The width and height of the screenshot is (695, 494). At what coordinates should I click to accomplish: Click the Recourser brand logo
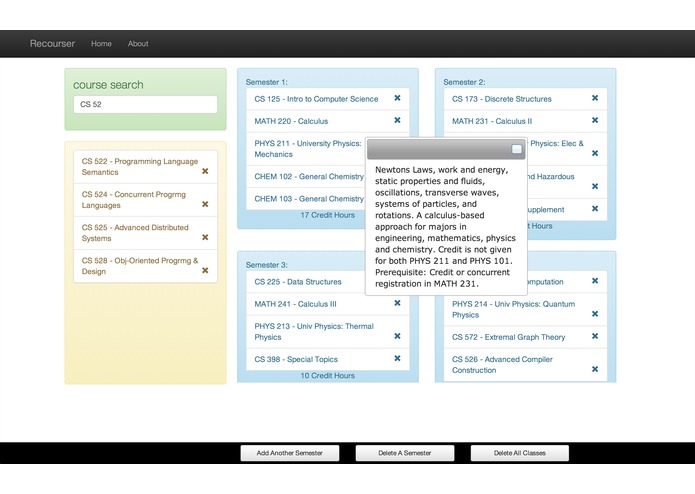coord(52,44)
